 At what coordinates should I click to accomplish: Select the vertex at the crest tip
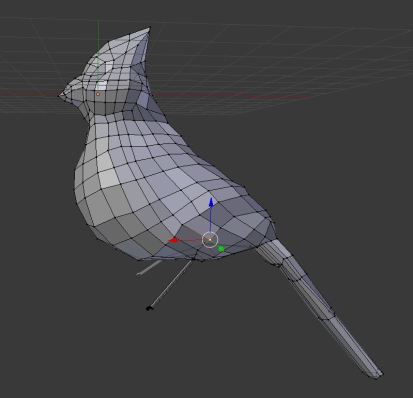click(149, 28)
